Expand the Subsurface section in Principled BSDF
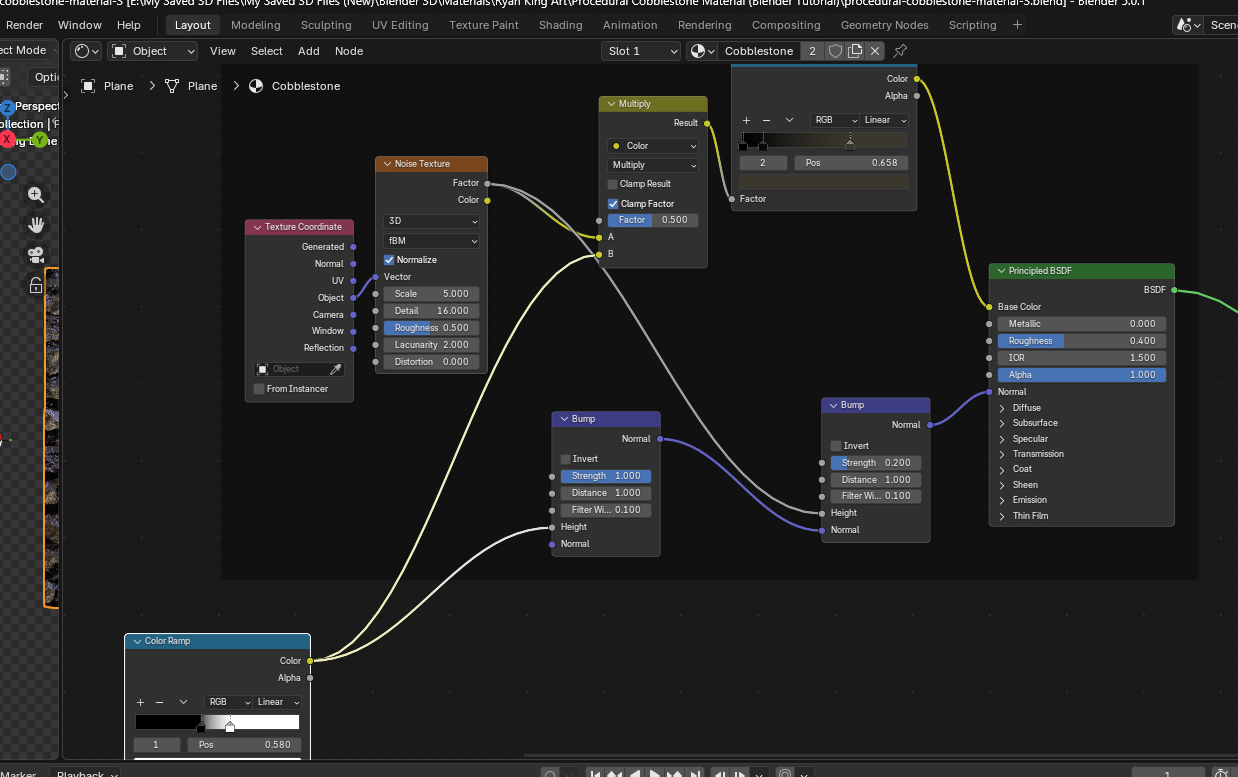This screenshot has width=1238, height=777. 1002,423
